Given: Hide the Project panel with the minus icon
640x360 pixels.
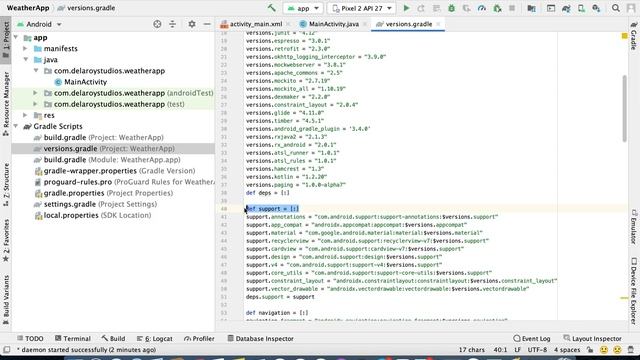Looking at the screenshot, I should point(207,24).
